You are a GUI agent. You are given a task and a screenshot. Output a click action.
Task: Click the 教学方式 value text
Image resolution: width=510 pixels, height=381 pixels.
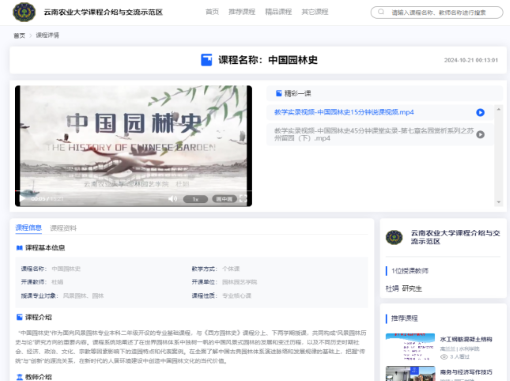click(231, 269)
